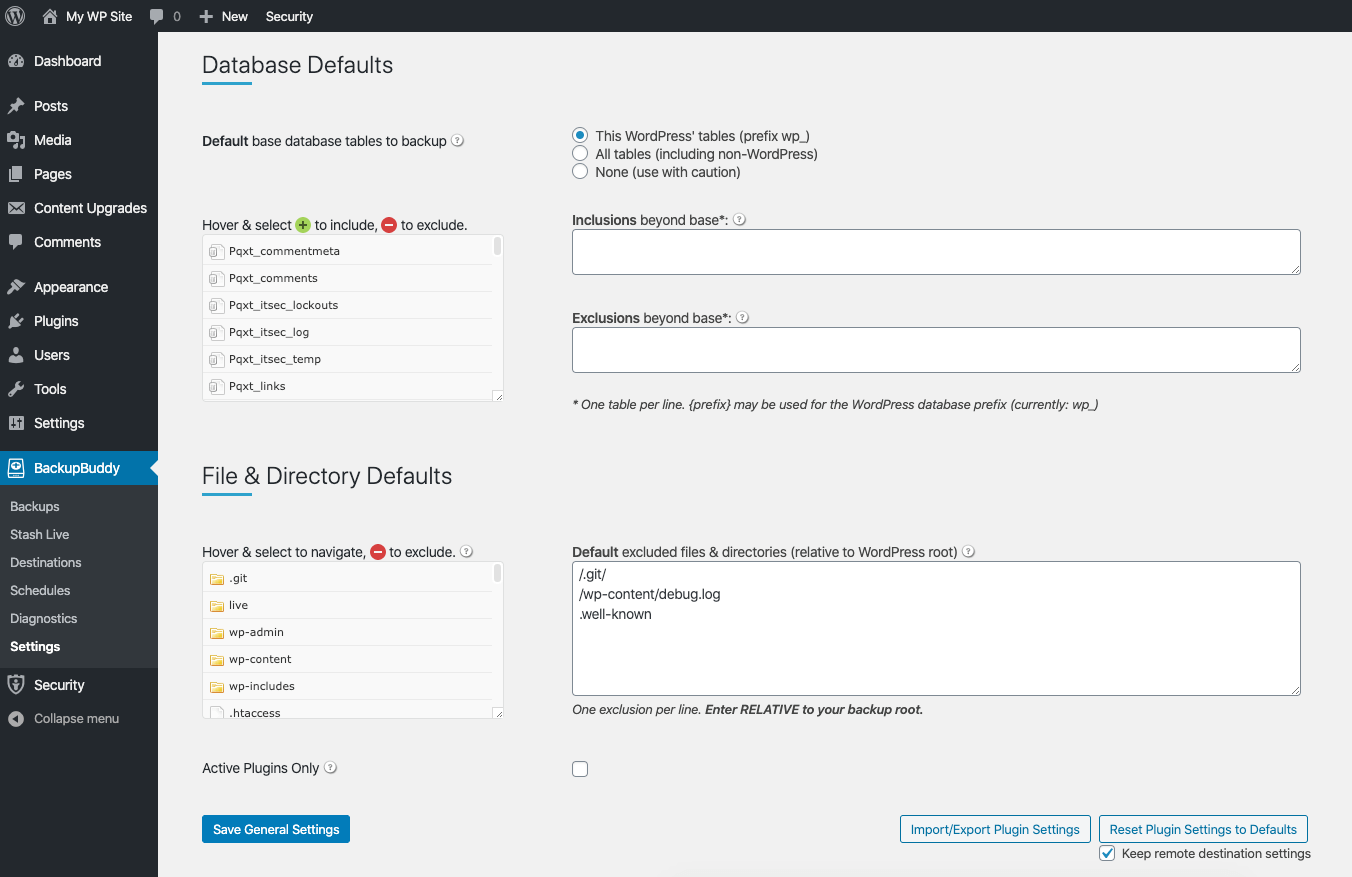Click the Comments speech bubble sidebar icon
This screenshot has width=1352, height=877.
pyautogui.click(x=16, y=242)
